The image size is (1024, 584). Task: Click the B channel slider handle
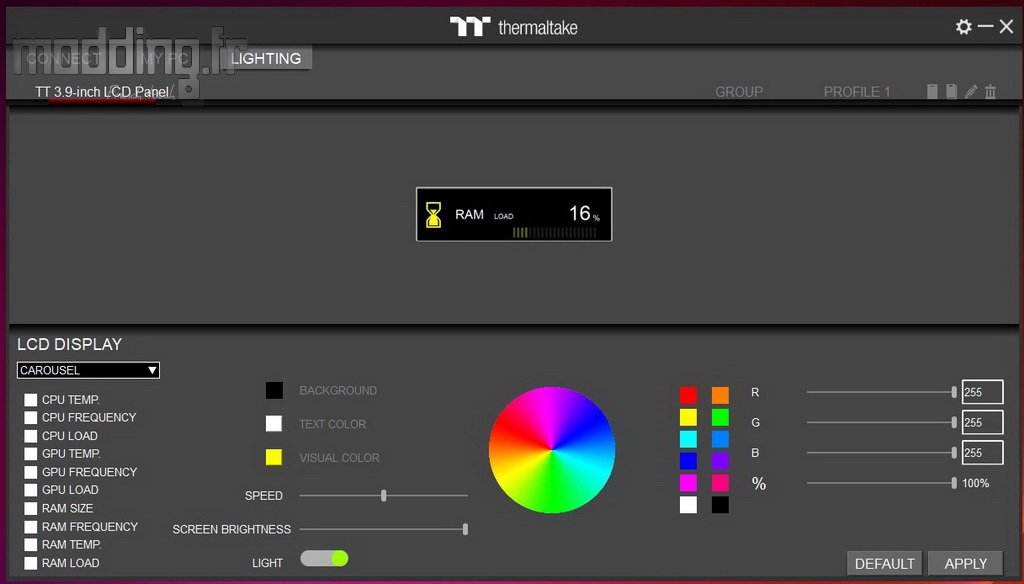pos(954,452)
